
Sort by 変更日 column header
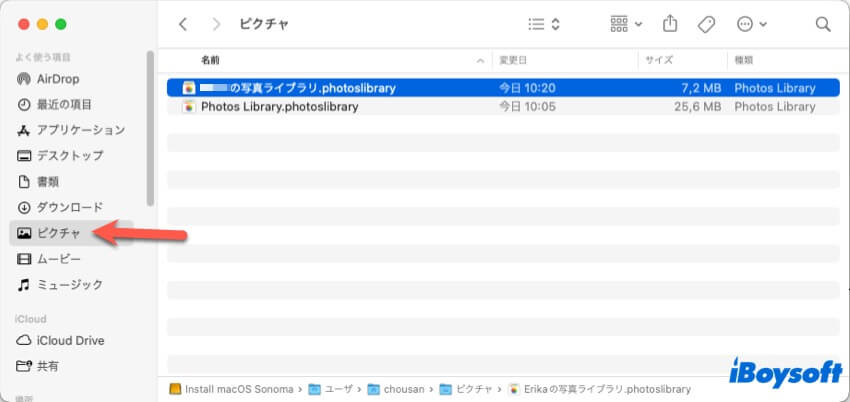coord(516,60)
